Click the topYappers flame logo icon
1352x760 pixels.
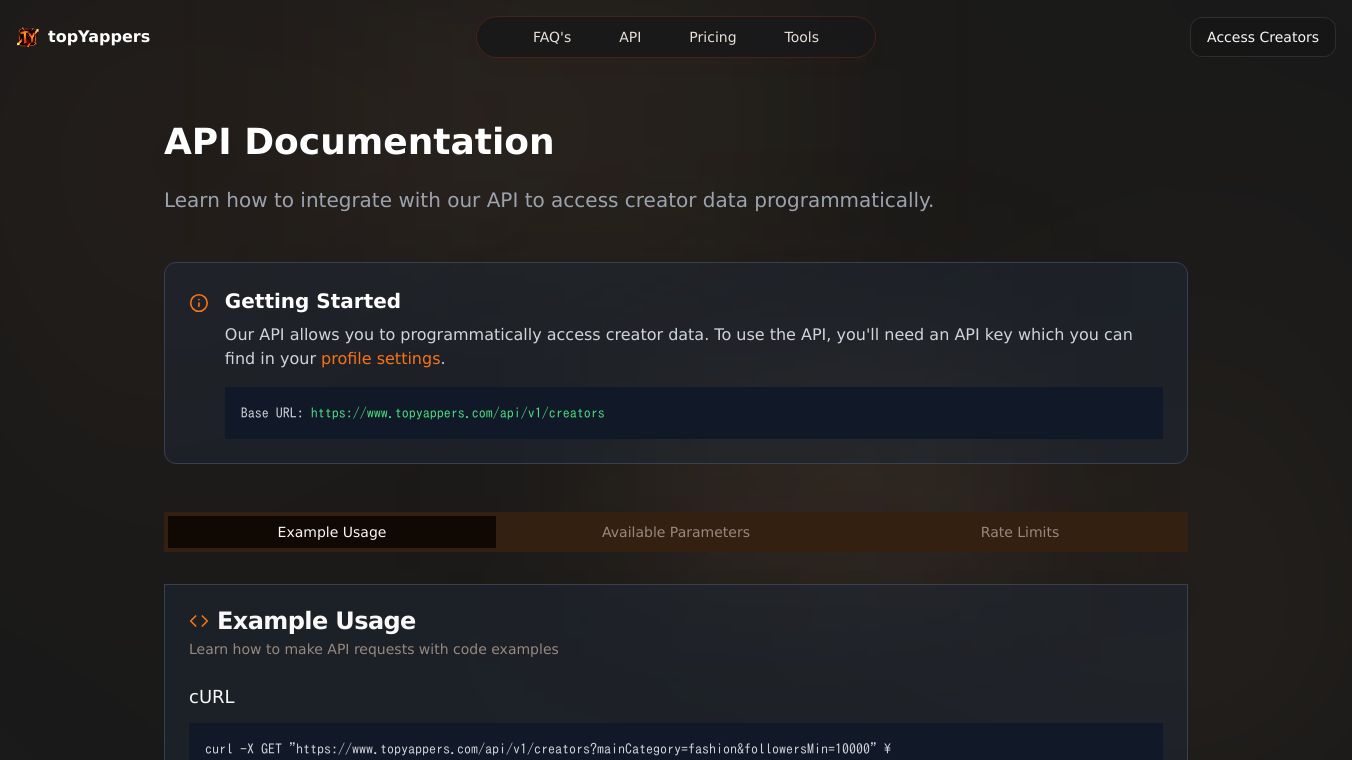[28, 37]
